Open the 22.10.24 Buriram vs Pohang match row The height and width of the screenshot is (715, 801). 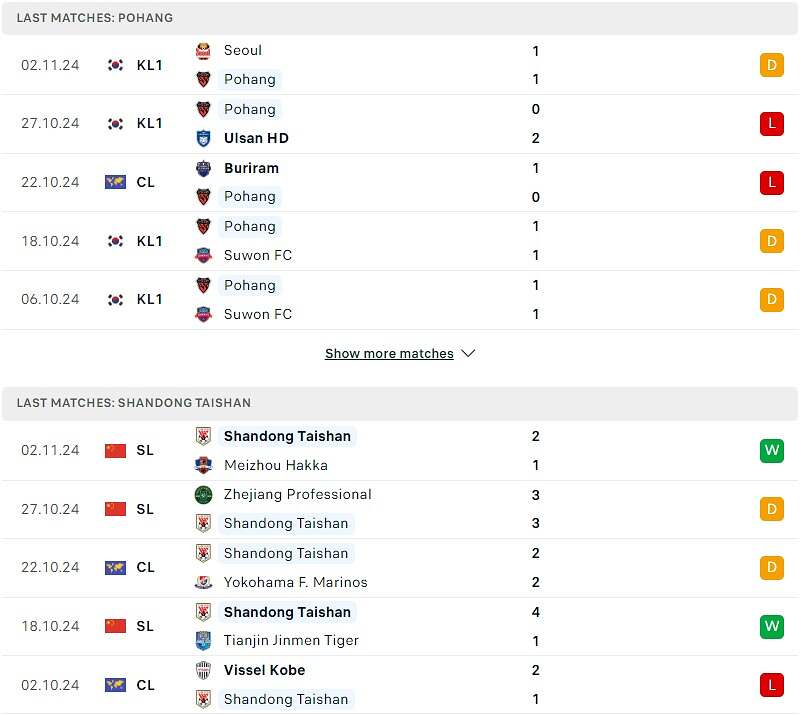coord(399,183)
